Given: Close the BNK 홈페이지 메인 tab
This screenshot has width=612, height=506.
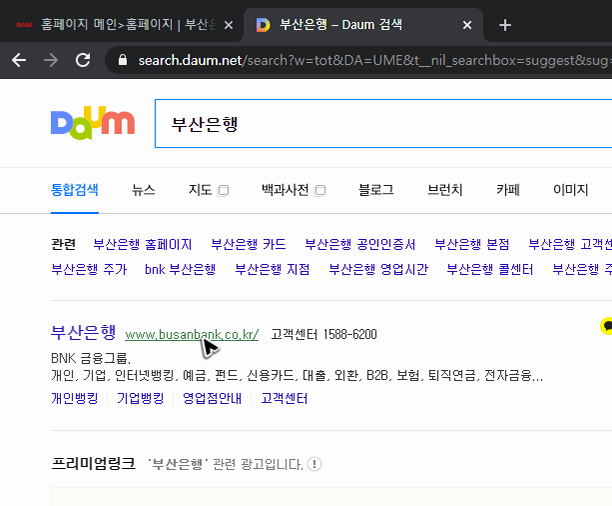Looking at the screenshot, I should pyautogui.click(x=229, y=25).
